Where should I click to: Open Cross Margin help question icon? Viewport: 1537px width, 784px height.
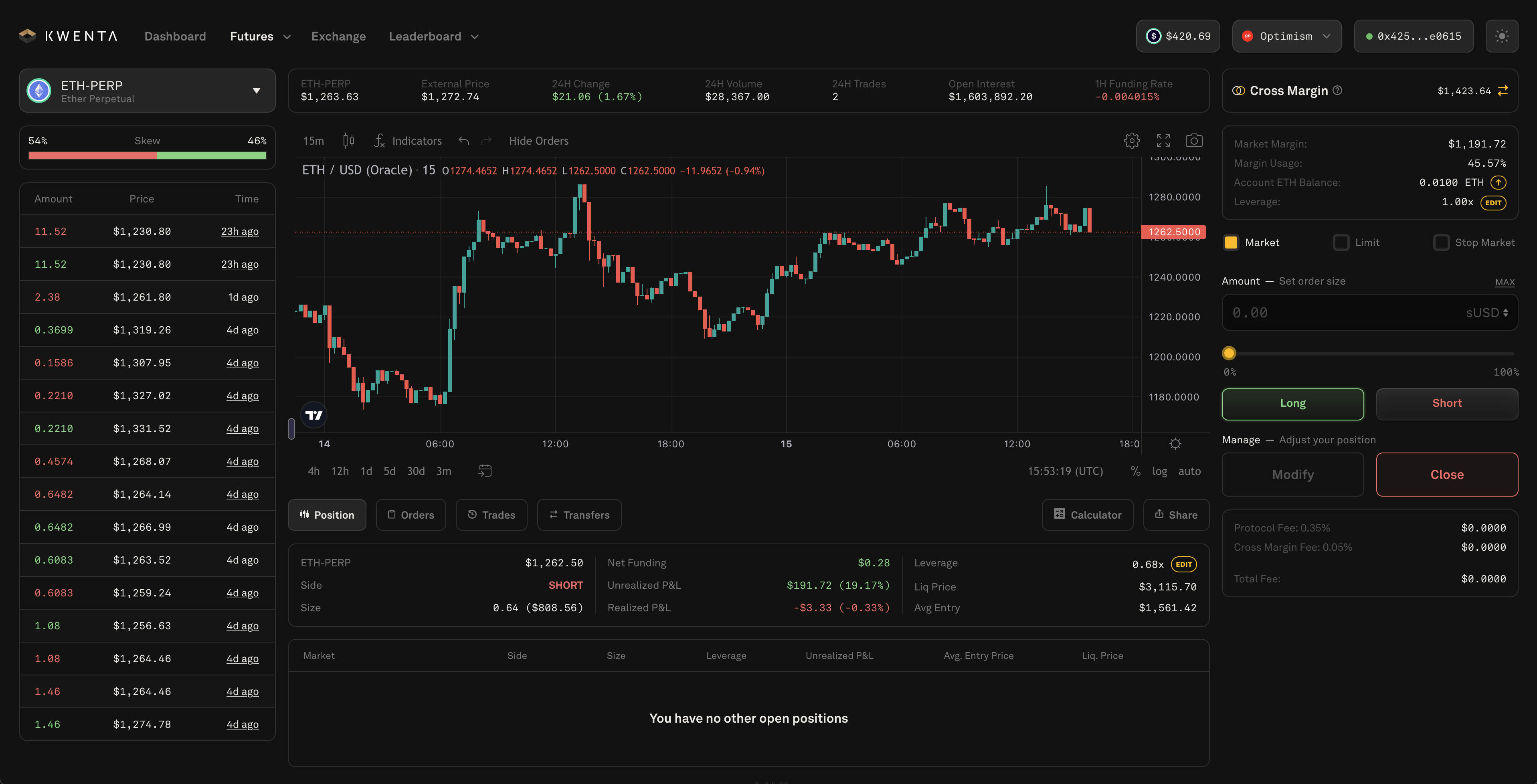point(1337,91)
